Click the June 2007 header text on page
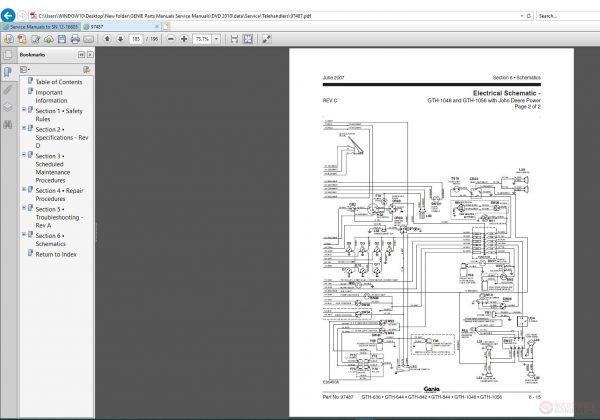This screenshot has width=600, height=420. (333, 78)
